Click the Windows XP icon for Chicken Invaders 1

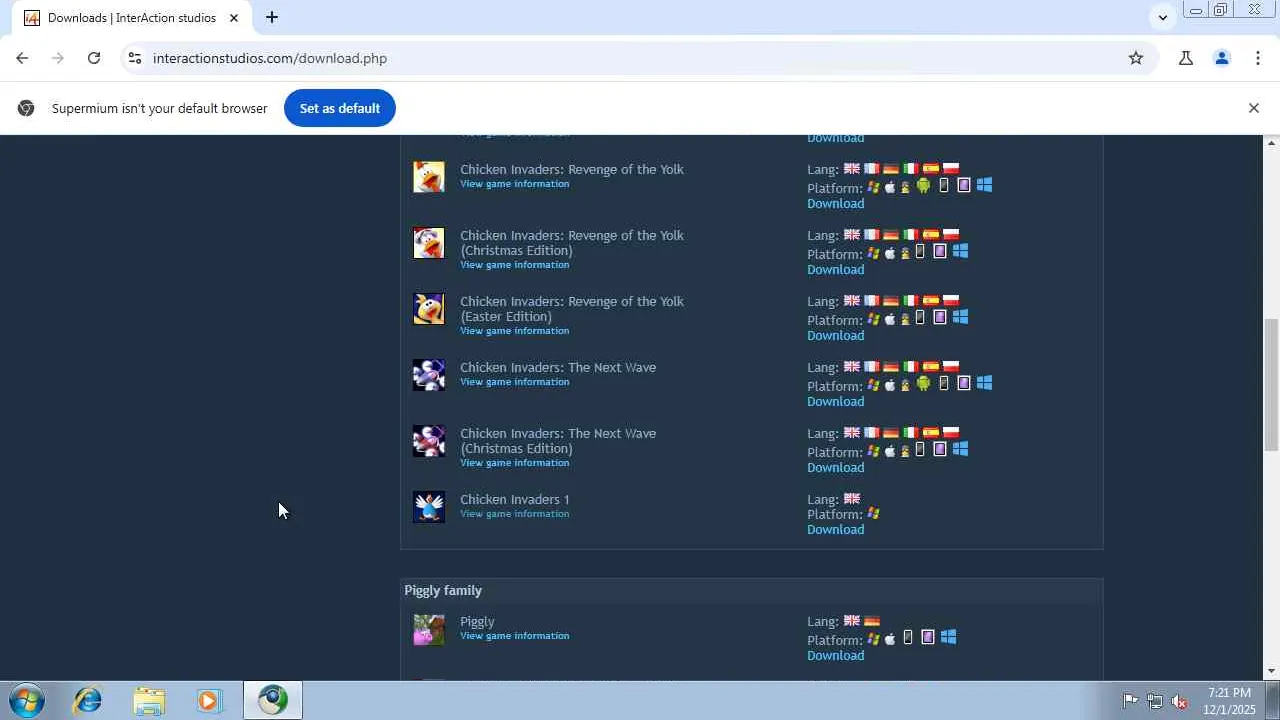pos(874,514)
